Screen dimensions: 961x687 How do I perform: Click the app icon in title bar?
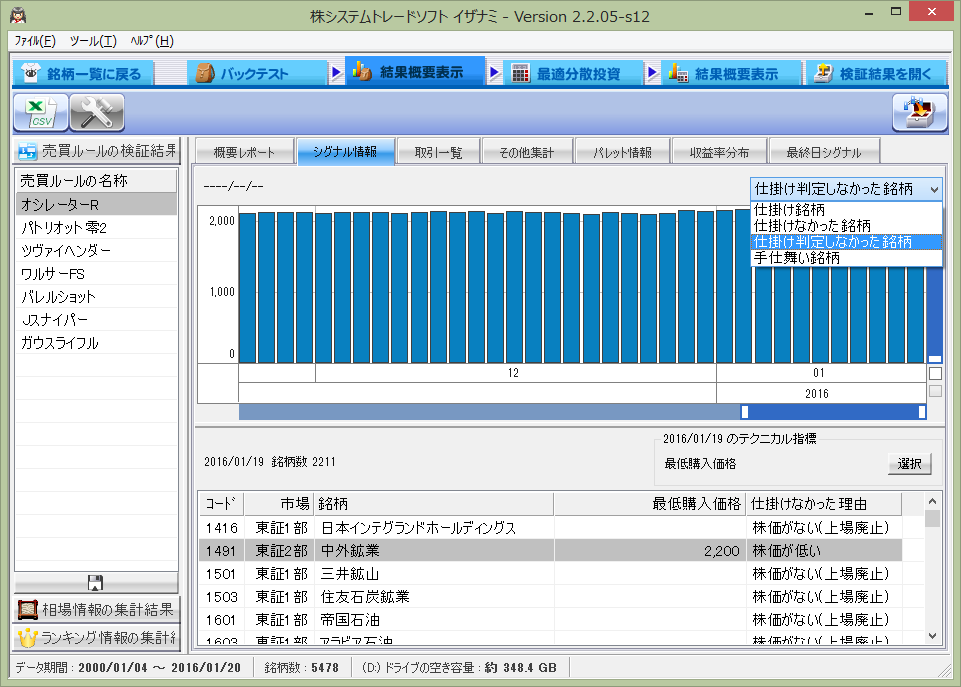(18, 15)
